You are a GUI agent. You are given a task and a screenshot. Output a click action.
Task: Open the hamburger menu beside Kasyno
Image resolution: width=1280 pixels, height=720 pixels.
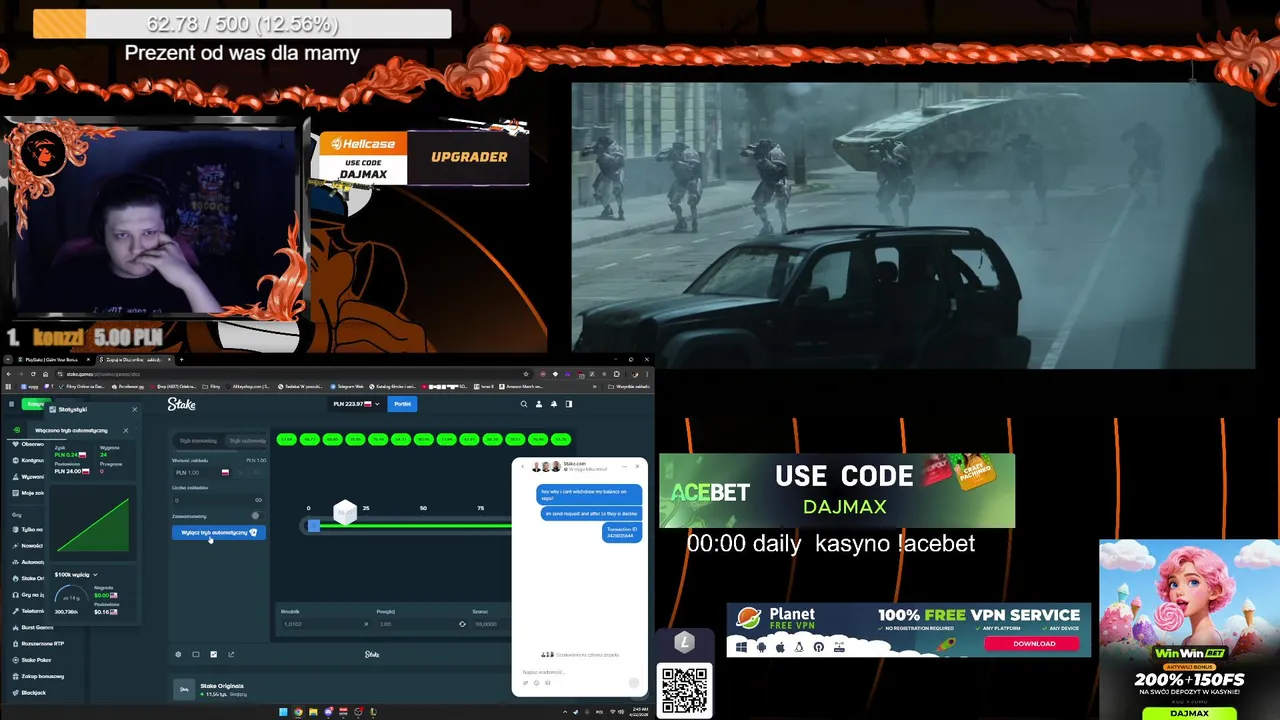[x=11, y=404]
